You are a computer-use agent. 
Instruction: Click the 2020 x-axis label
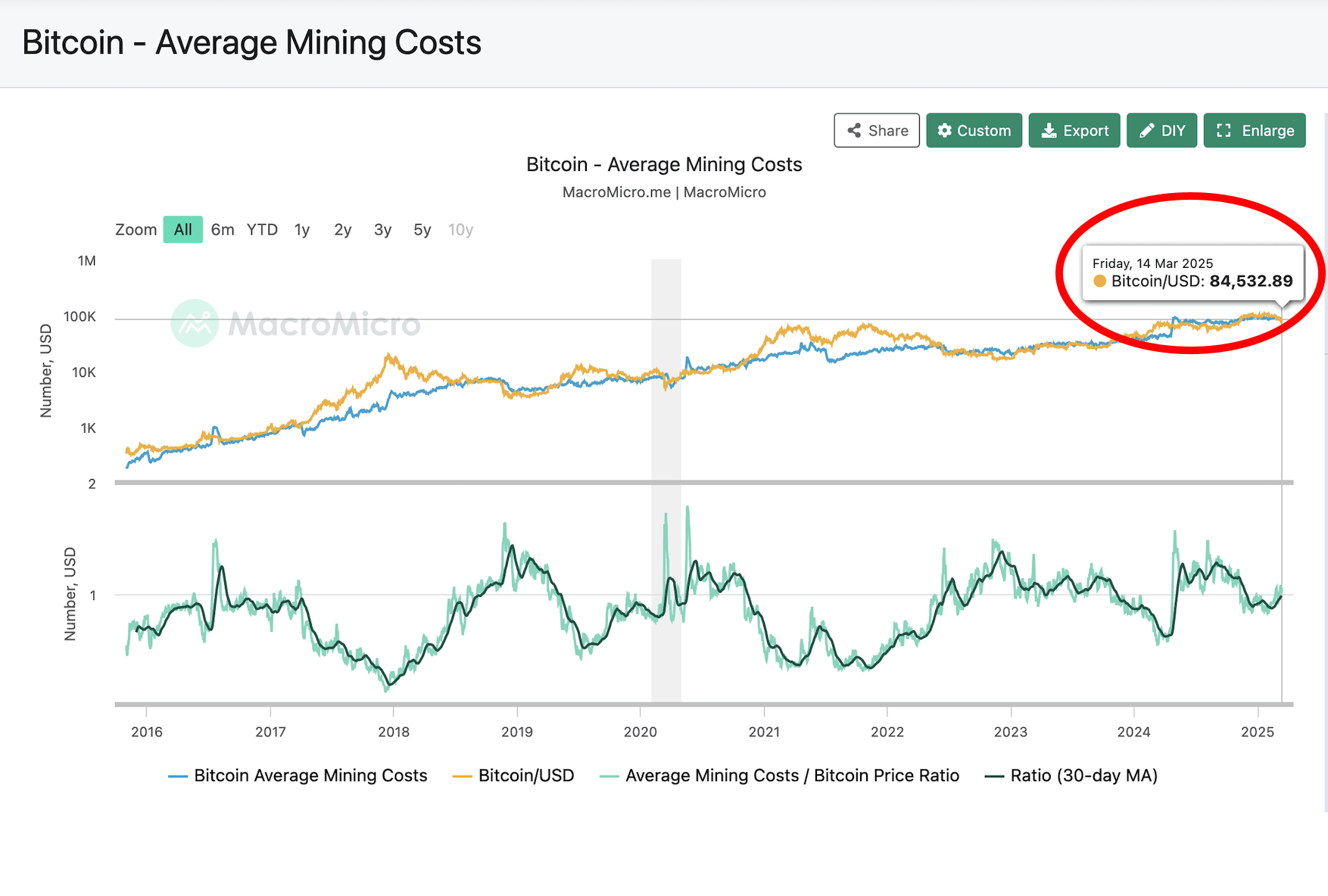tap(641, 732)
